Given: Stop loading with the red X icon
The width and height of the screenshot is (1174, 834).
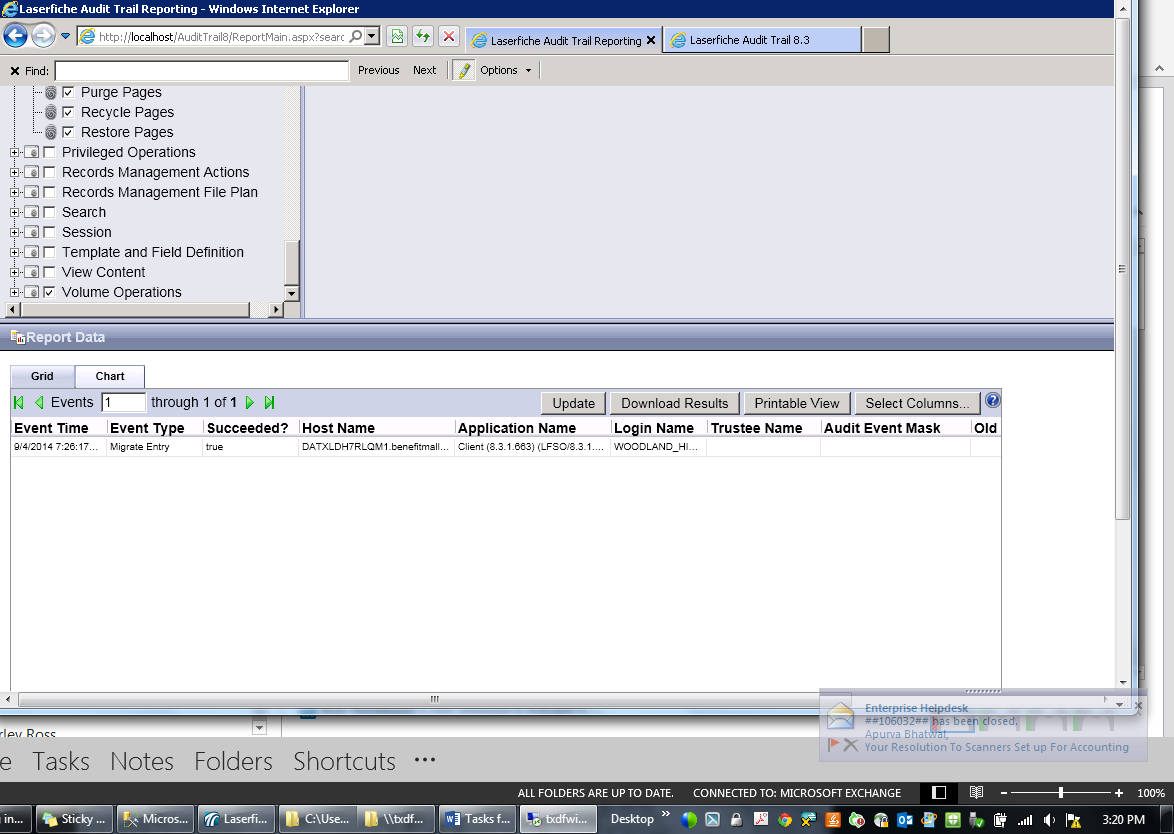Looking at the screenshot, I should (448, 36).
